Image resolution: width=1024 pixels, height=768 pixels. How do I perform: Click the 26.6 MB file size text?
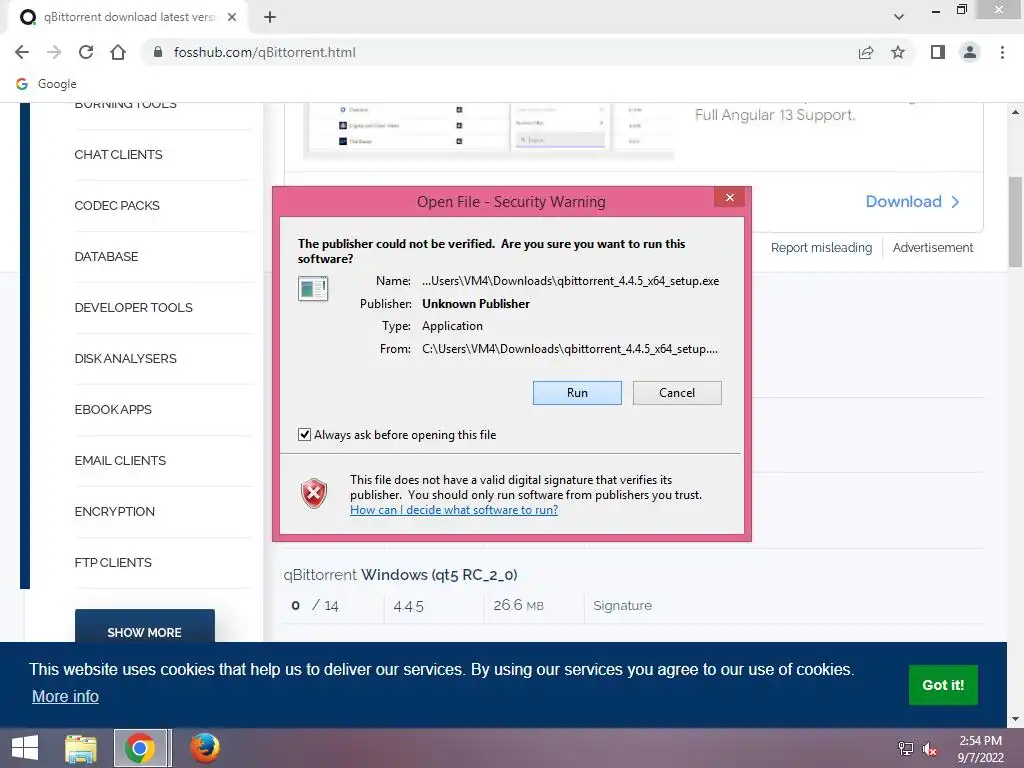tap(519, 605)
